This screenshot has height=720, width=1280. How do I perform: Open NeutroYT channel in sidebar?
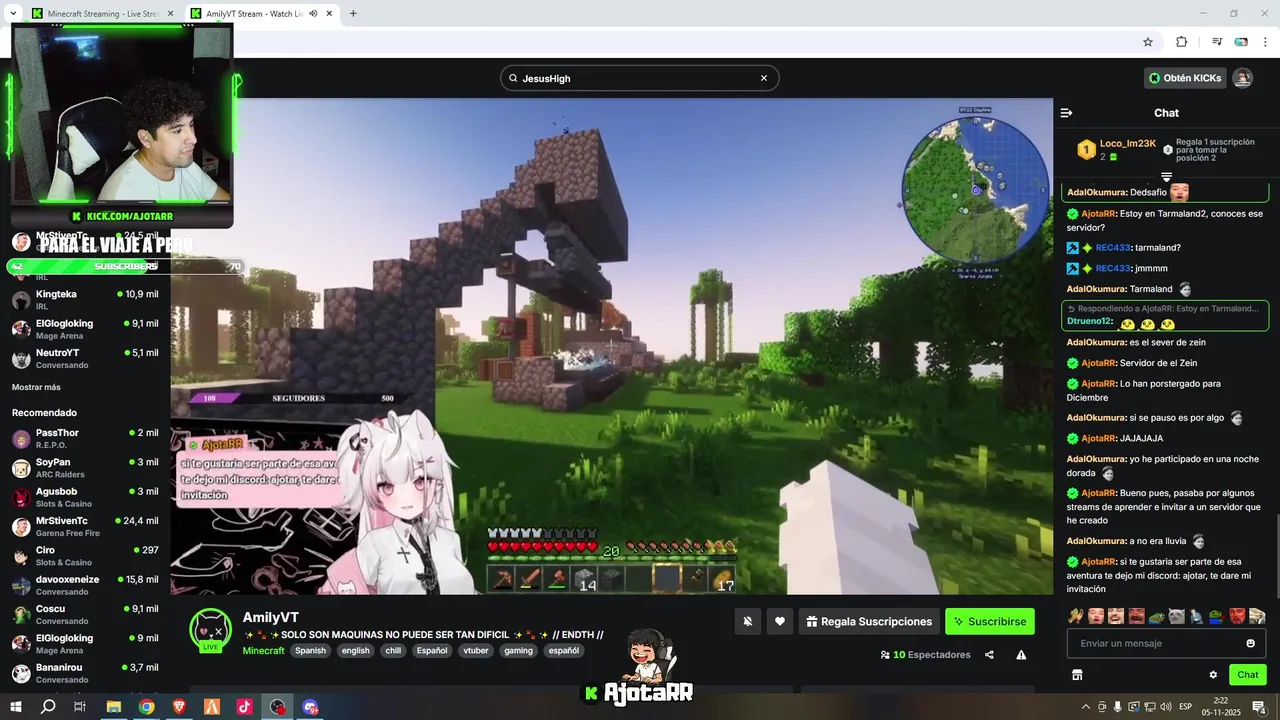coord(85,358)
